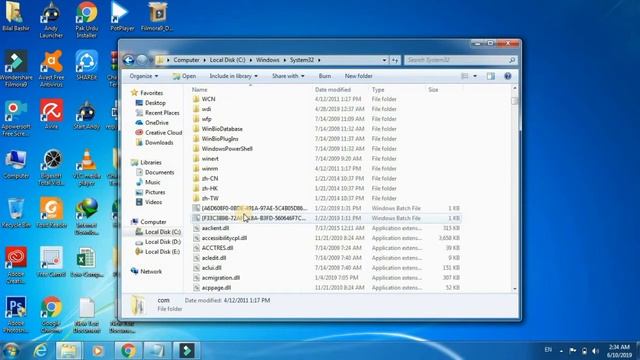Refresh the System32 folder view
The height and width of the screenshot is (360, 640).
pos(395,60)
